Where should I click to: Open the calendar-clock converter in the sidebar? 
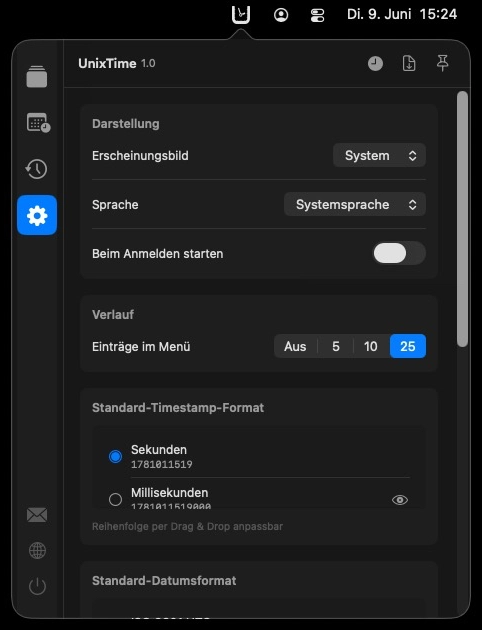(38, 123)
